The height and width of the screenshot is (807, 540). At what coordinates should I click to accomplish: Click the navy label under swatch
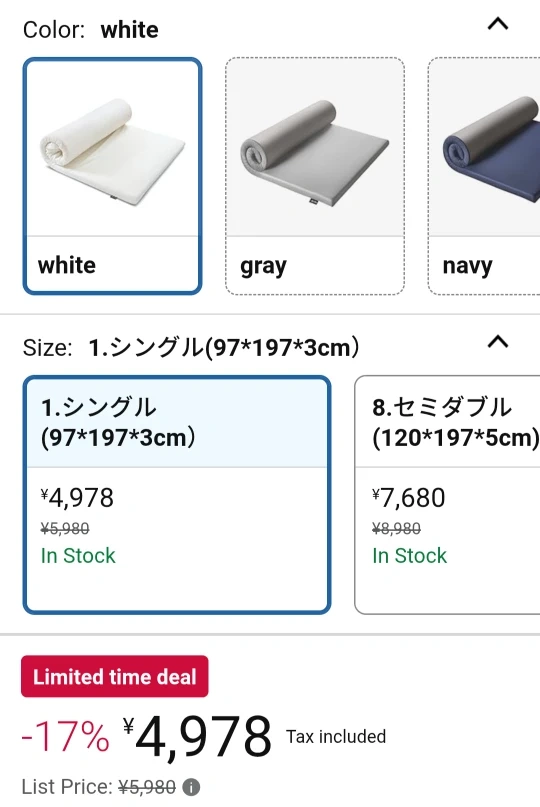tap(467, 267)
